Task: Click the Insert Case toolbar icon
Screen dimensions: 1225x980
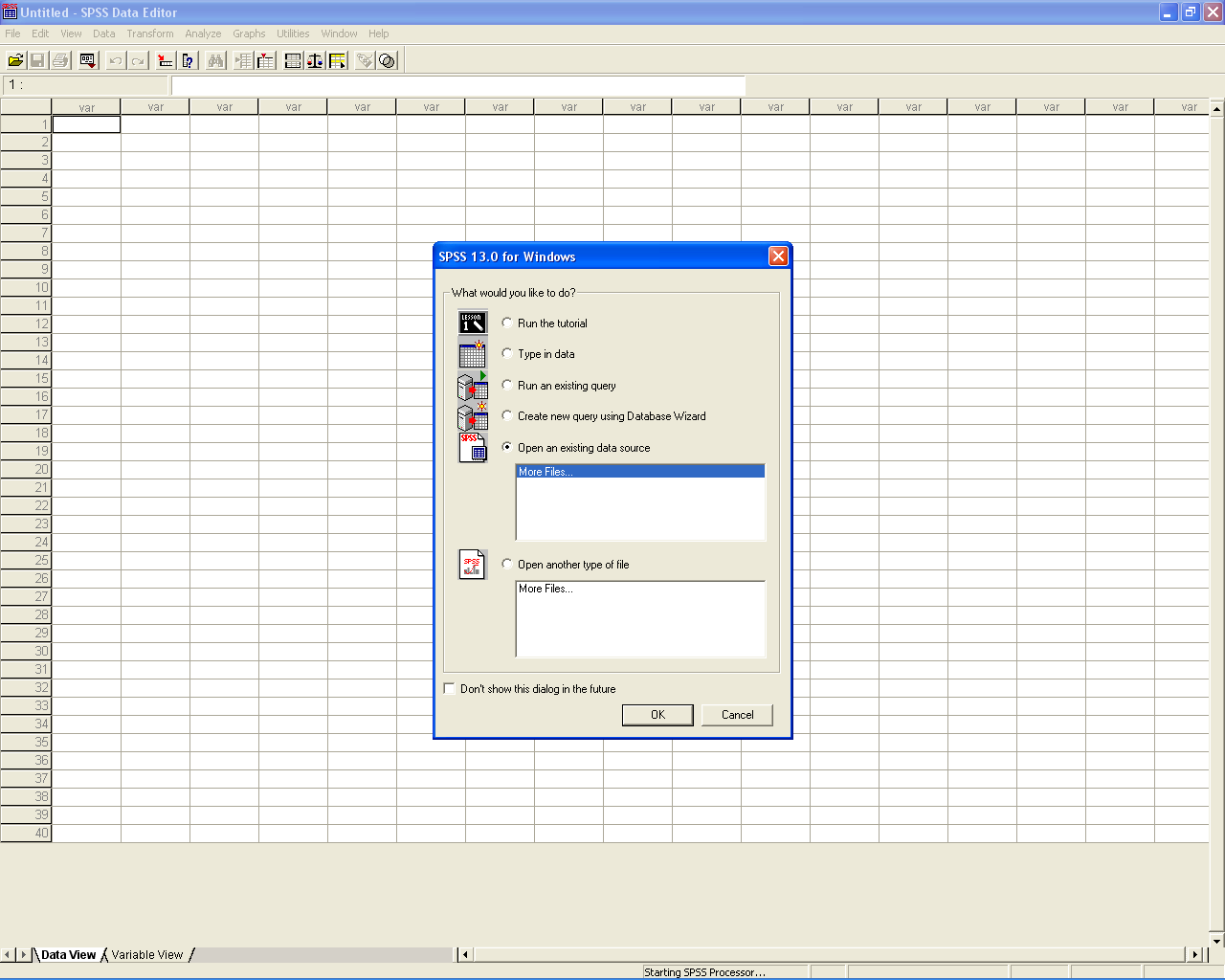Action: pos(244,60)
